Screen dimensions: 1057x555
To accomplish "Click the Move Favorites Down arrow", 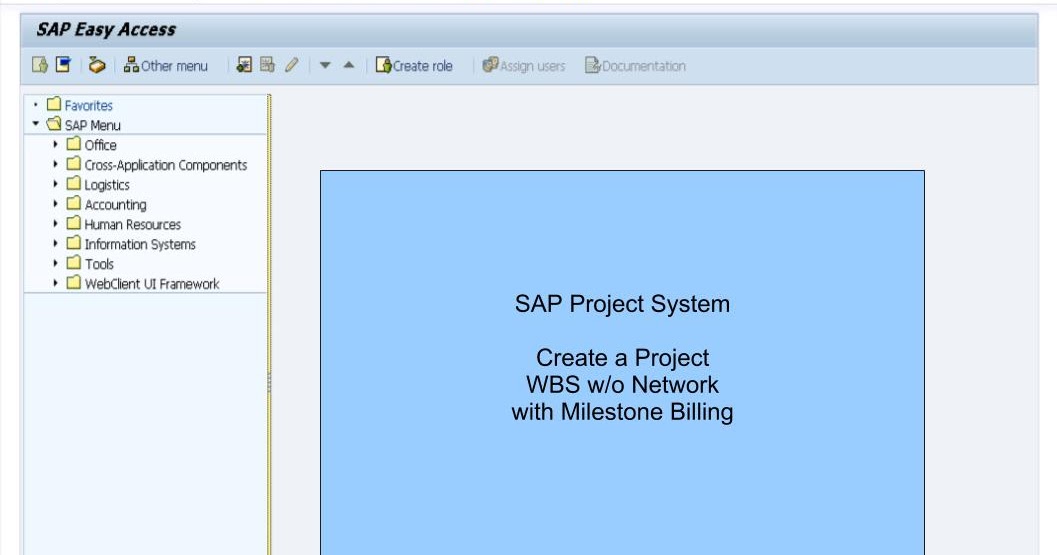I will pos(325,65).
